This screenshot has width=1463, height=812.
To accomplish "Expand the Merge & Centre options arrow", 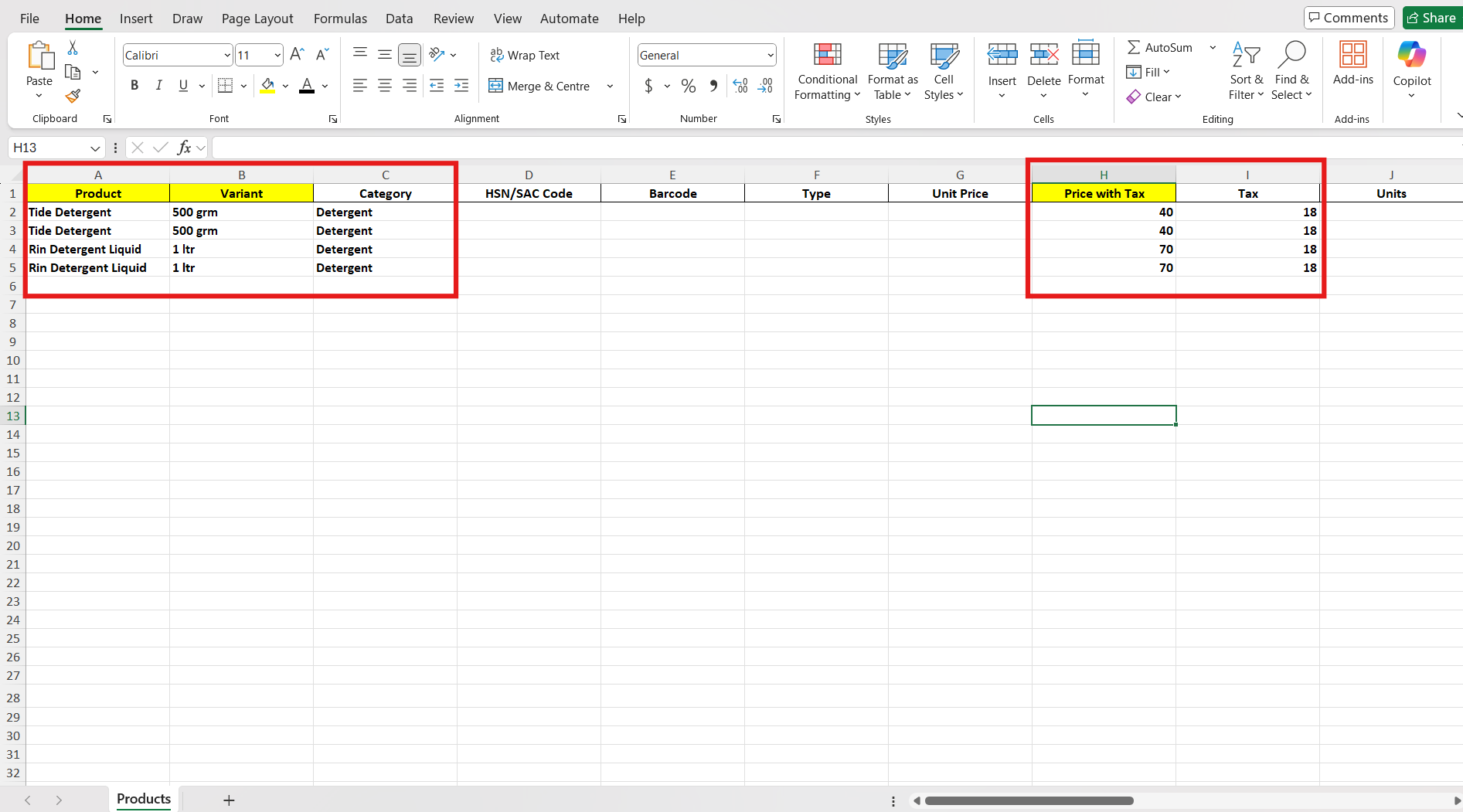I will point(610,86).
